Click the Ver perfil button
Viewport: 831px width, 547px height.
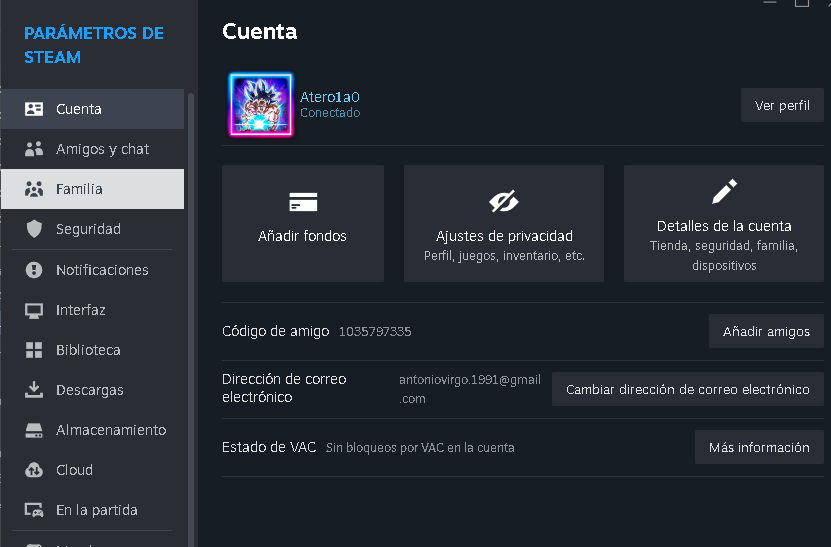click(782, 105)
